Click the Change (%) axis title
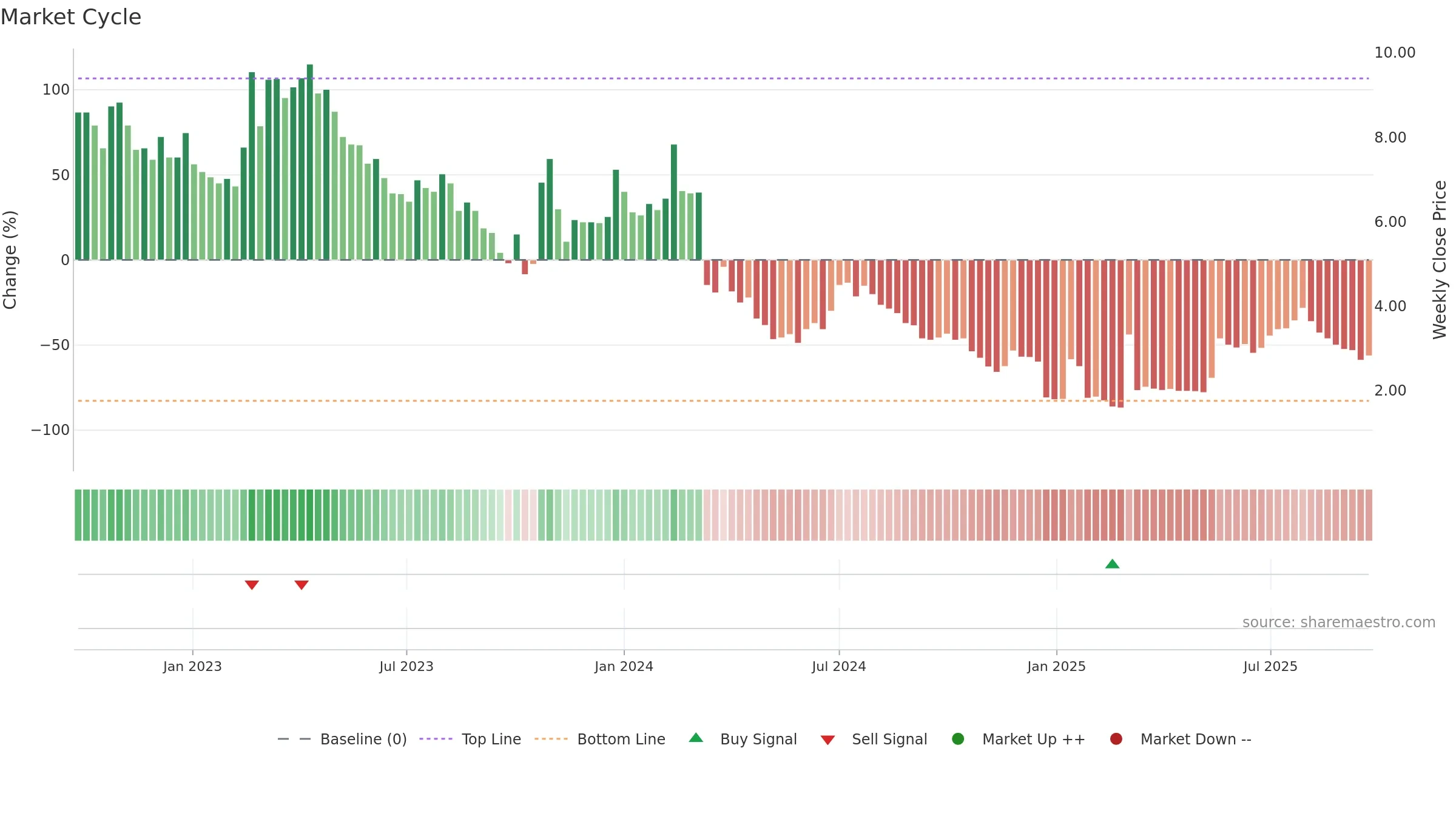1456x819 pixels. tap(10, 260)
